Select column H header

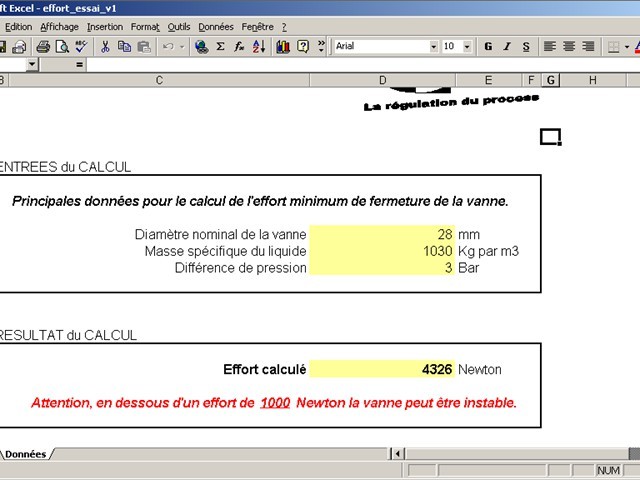(x=593, y=80)
